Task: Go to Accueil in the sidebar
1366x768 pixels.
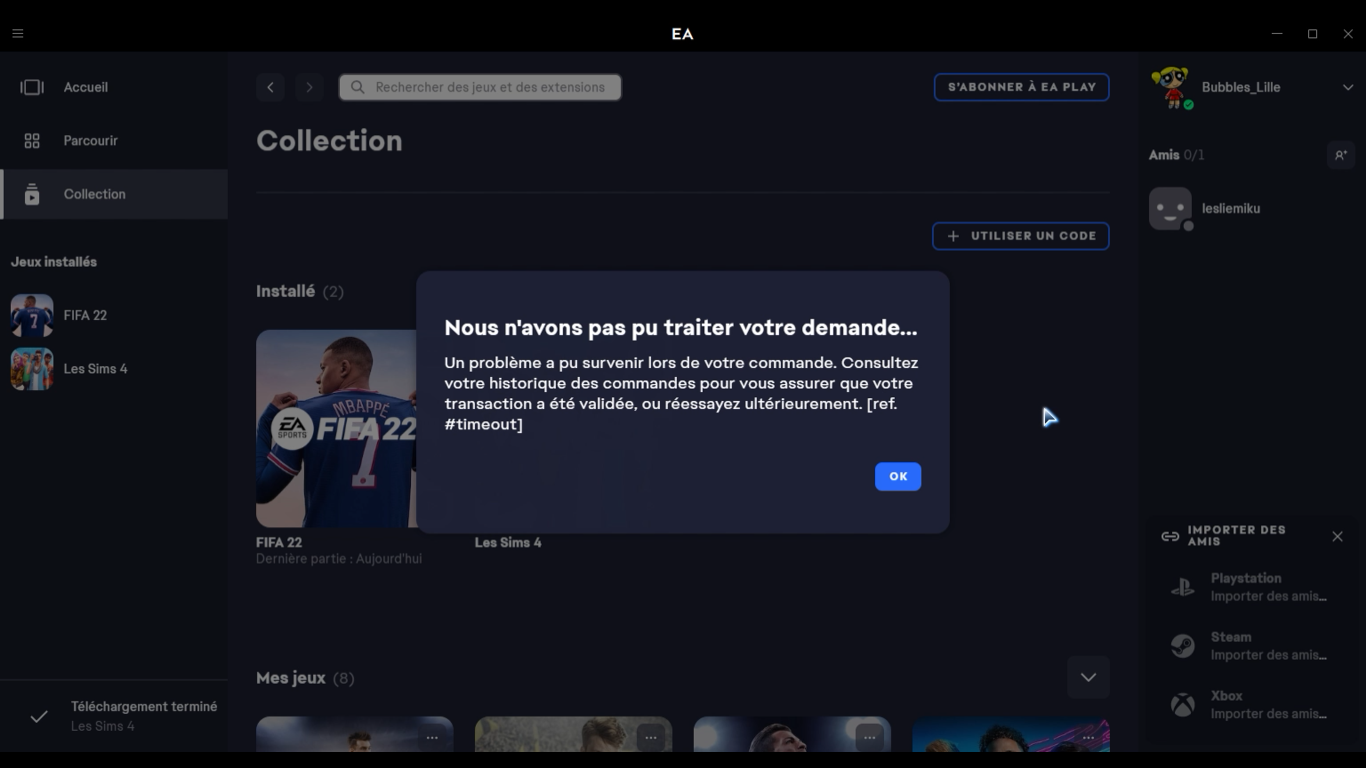Action: pos(114,87)
